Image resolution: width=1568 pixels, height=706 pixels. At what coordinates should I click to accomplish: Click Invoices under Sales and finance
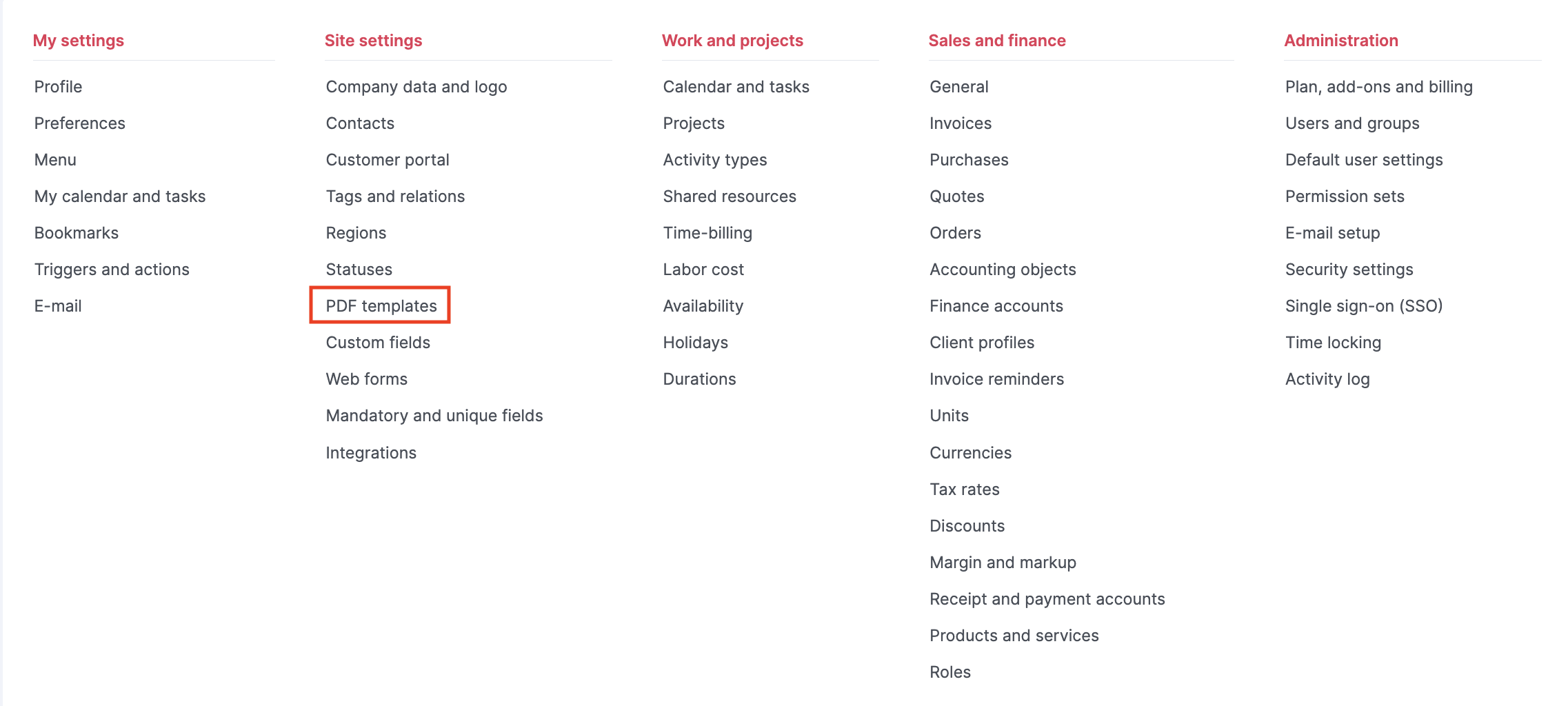(960, 123)
